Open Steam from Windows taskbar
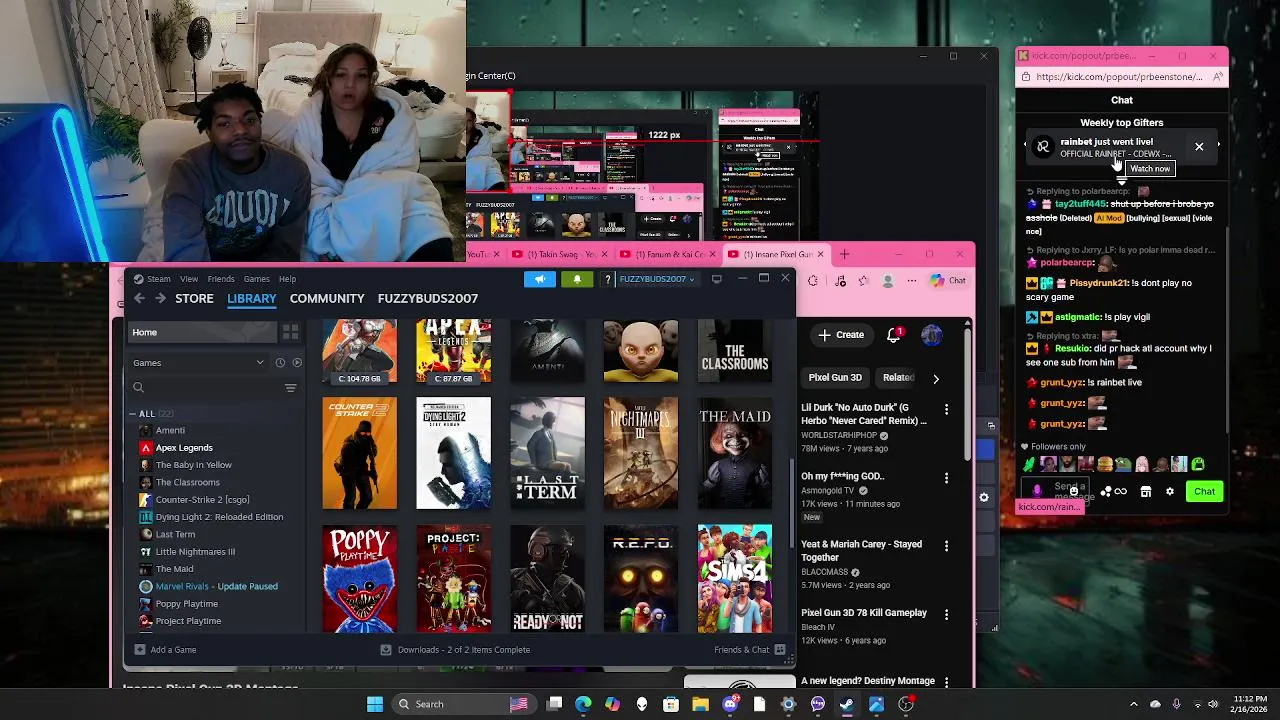This screenshot has width=1280, height=720. [847, 704]
